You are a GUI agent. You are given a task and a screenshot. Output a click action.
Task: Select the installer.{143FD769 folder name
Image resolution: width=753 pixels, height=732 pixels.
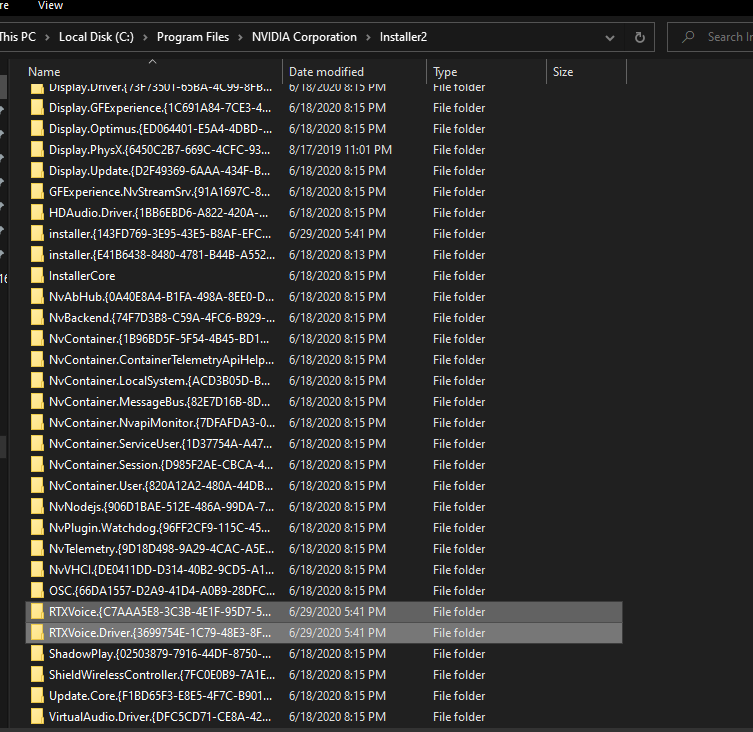[160, 234]
